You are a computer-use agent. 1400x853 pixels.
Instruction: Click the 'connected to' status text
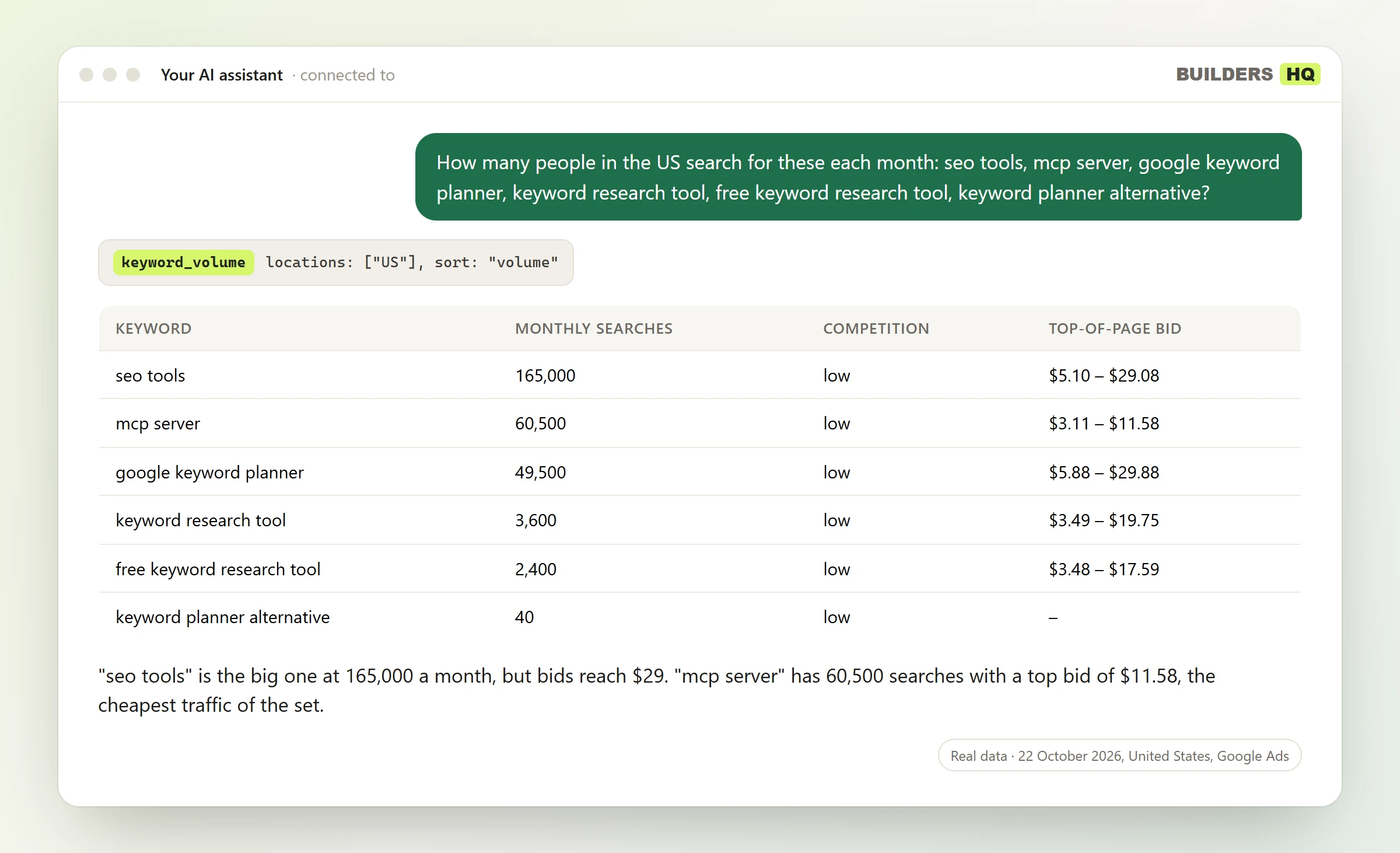(x=347, y=75)
